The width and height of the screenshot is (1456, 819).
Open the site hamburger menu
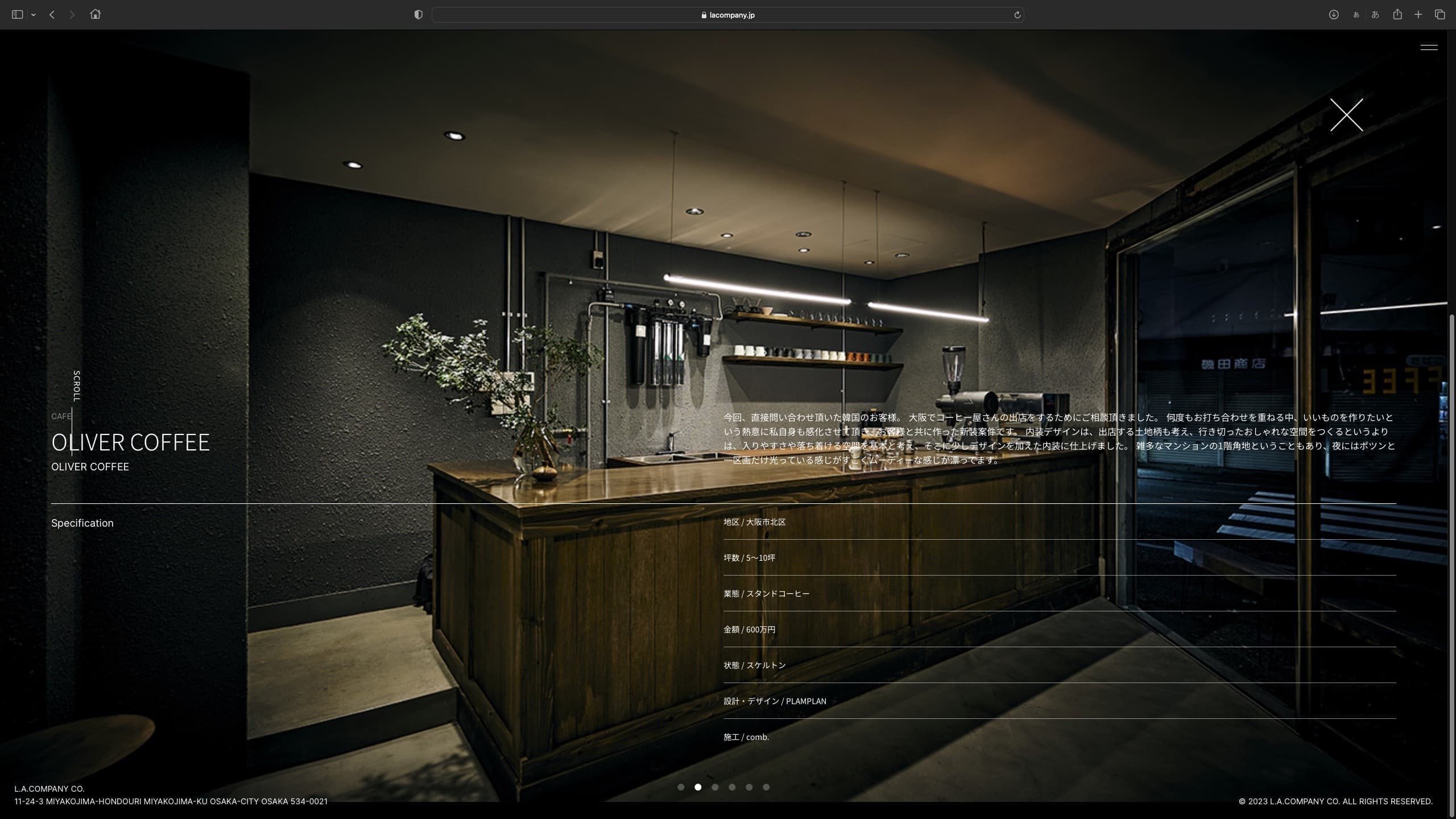coord(1429,47)
